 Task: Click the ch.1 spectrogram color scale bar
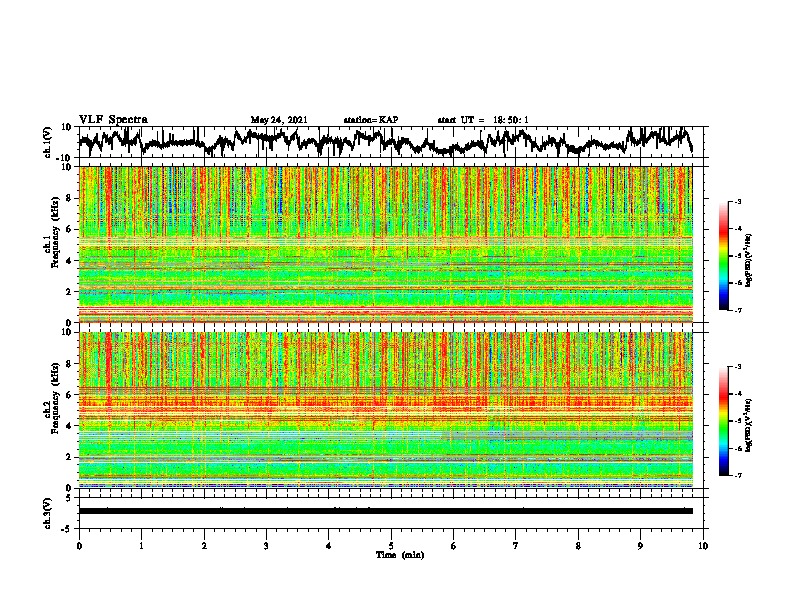point(724,256)
